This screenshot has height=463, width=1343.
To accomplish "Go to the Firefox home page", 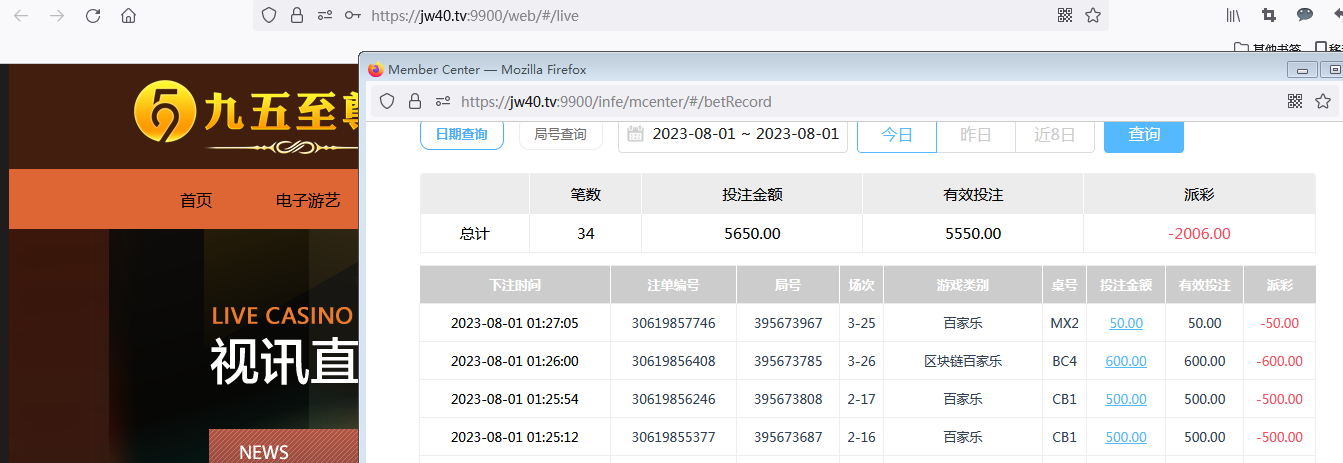I will (x=128, y=16).
